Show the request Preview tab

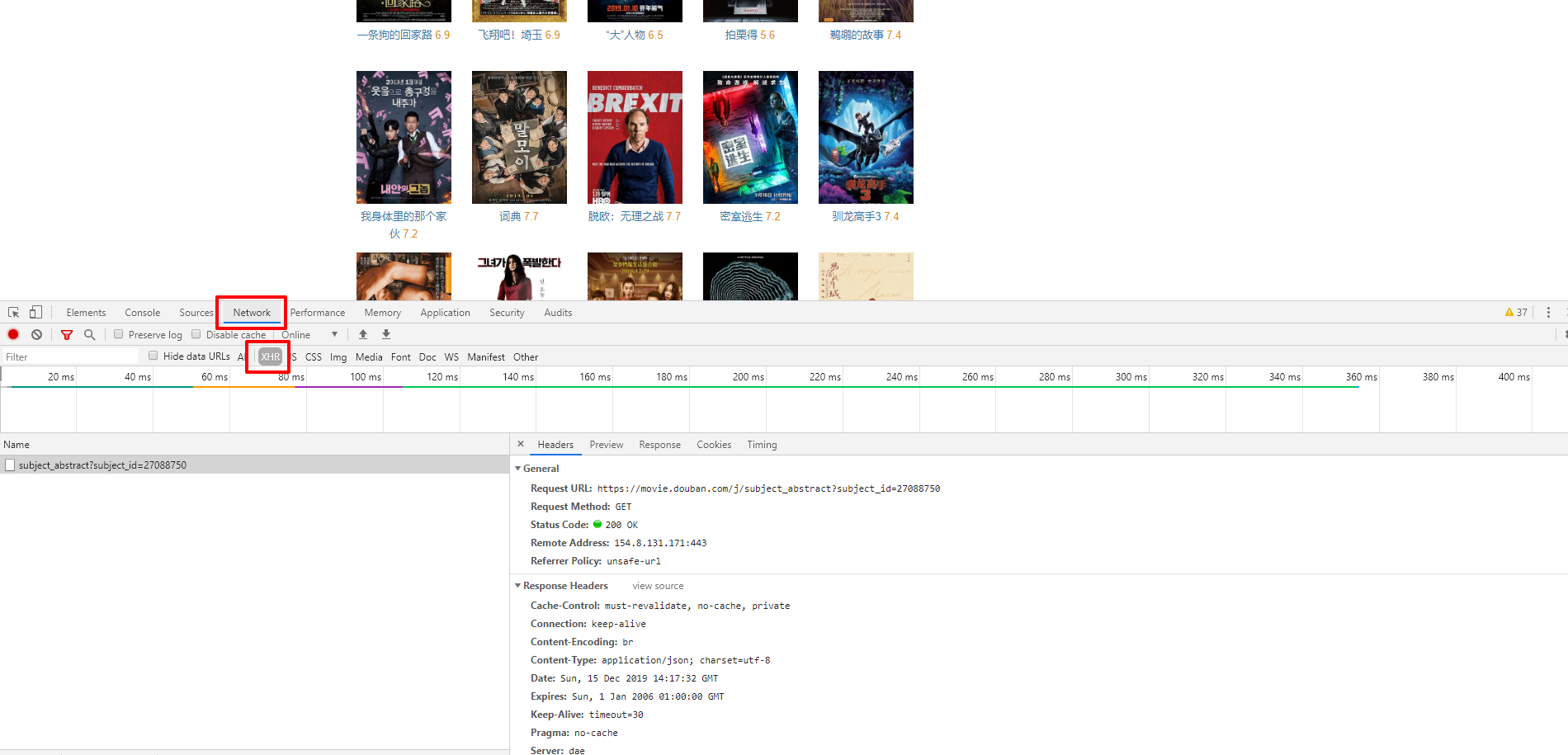pos(607,445)
